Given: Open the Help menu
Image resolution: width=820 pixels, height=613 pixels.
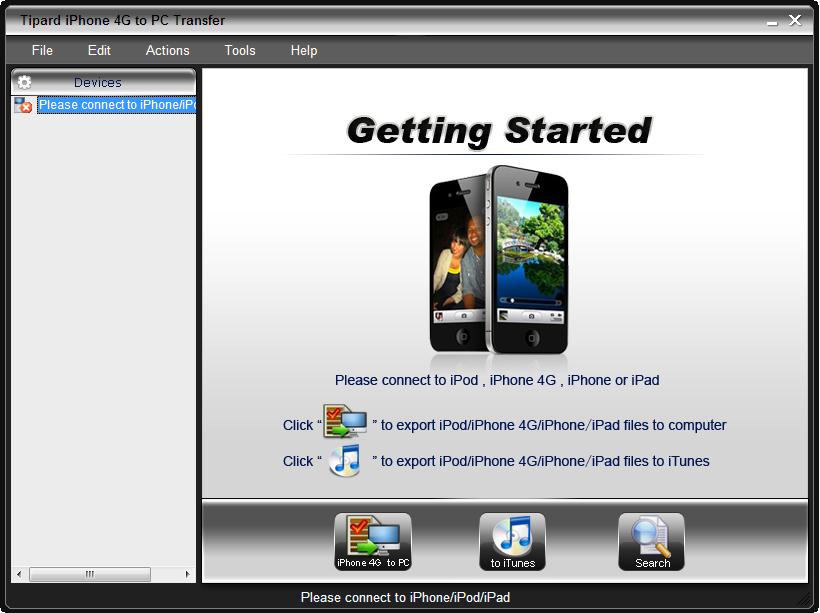Looking at the screenshot, I should coord(304,50).
